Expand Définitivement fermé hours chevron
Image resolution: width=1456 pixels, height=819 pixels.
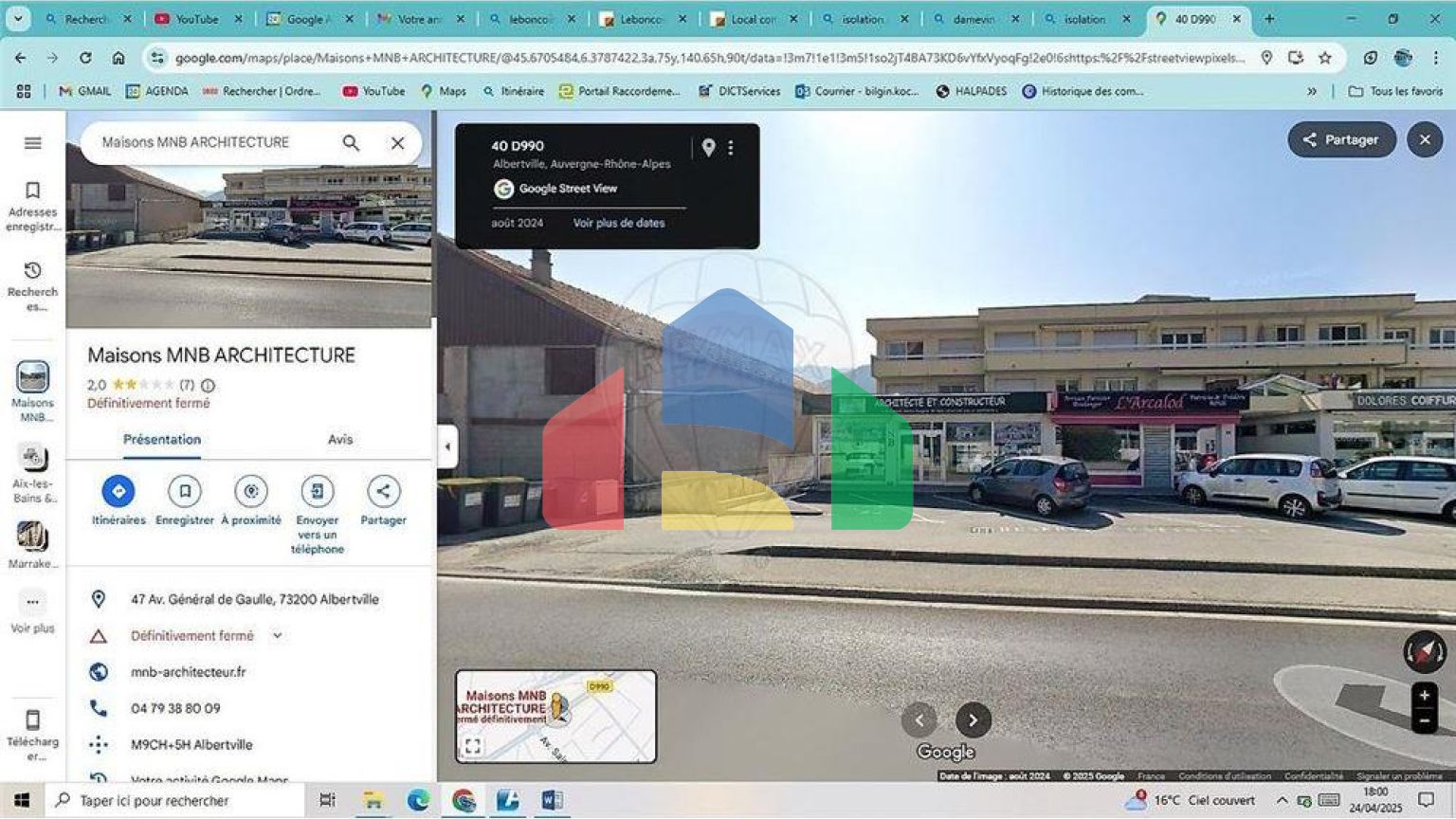coord(277,636)
